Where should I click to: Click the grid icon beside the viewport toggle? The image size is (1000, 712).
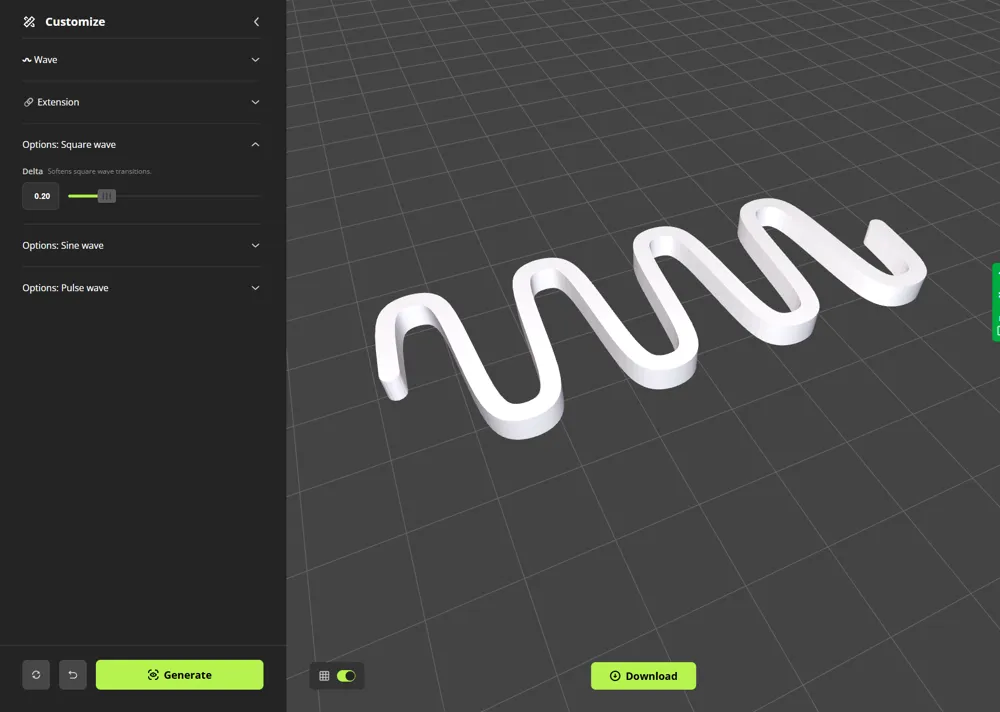click(x=323, y=675)
